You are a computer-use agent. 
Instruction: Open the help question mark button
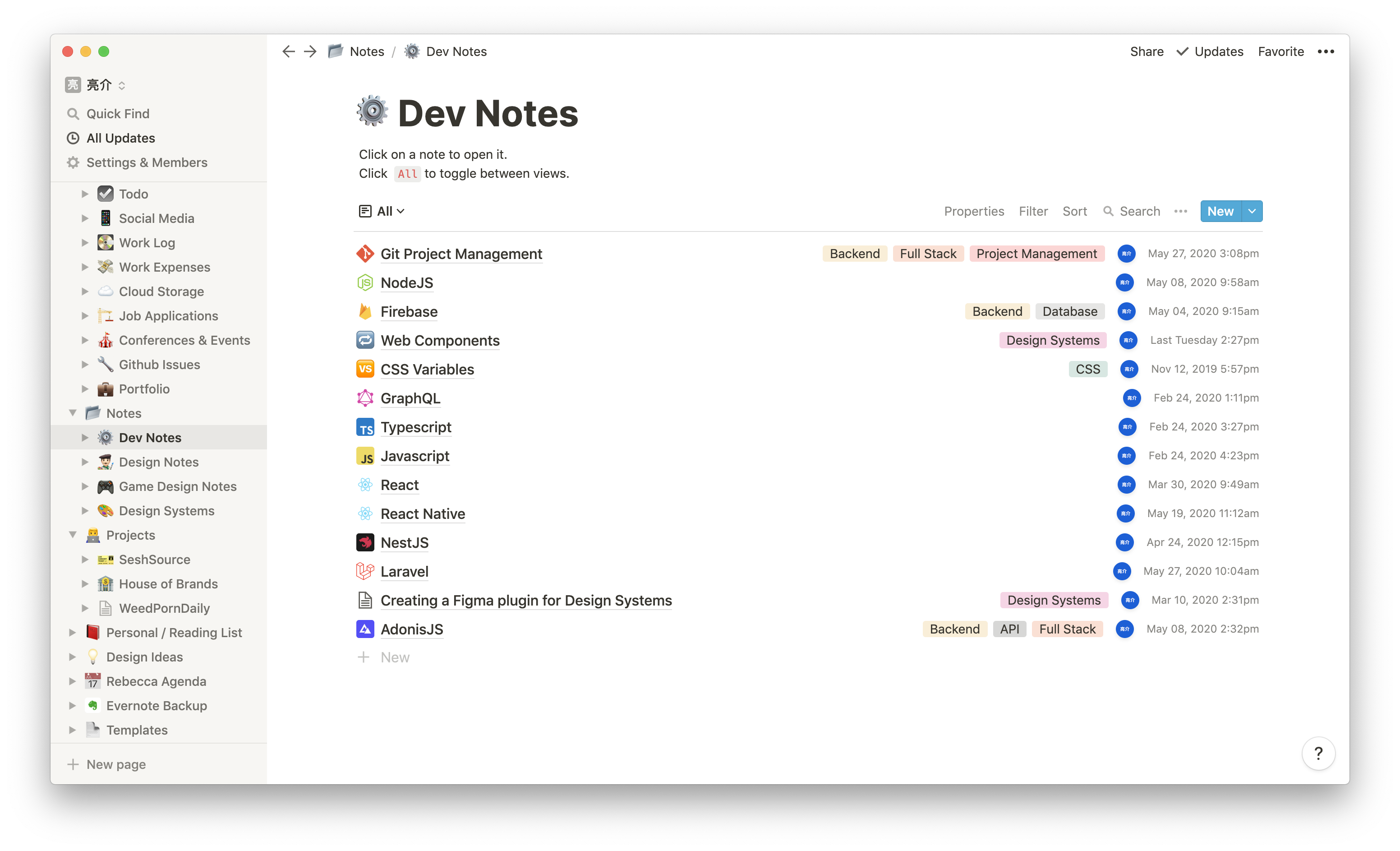click(x=1319, y=753)
